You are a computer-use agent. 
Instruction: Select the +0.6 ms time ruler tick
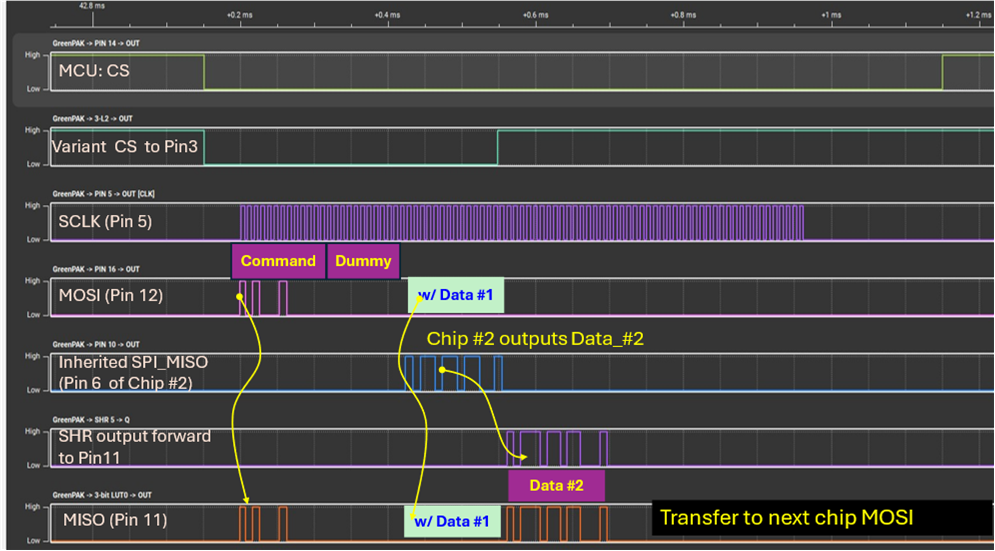534,15
